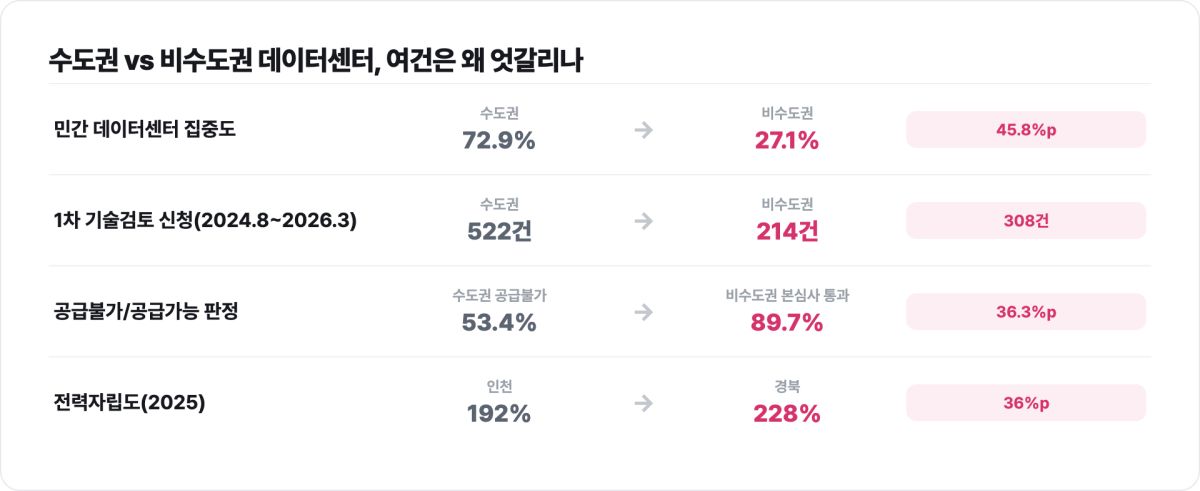
Task: Click the arrow icon in 1차 기술검토 신청 row
Action: pyautogui.click(x=644, y=221)
